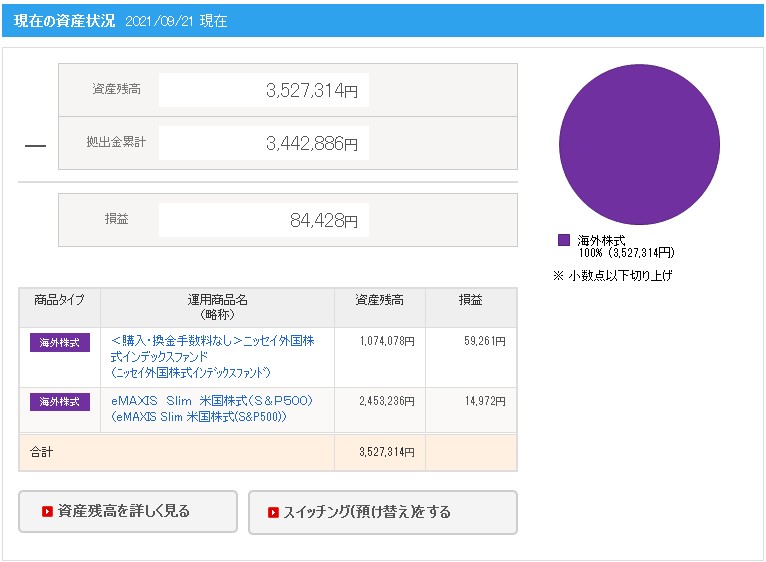766x562 pixels.
Task: Click the date 2021/09/21 現在
Action: [176, 21]
